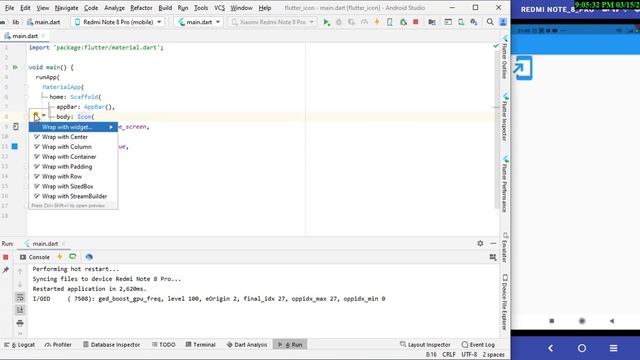Open the AVD Manager phone icon
Image resolution: width=640 pixels, height=360 pixels.
tap(461, 22)
